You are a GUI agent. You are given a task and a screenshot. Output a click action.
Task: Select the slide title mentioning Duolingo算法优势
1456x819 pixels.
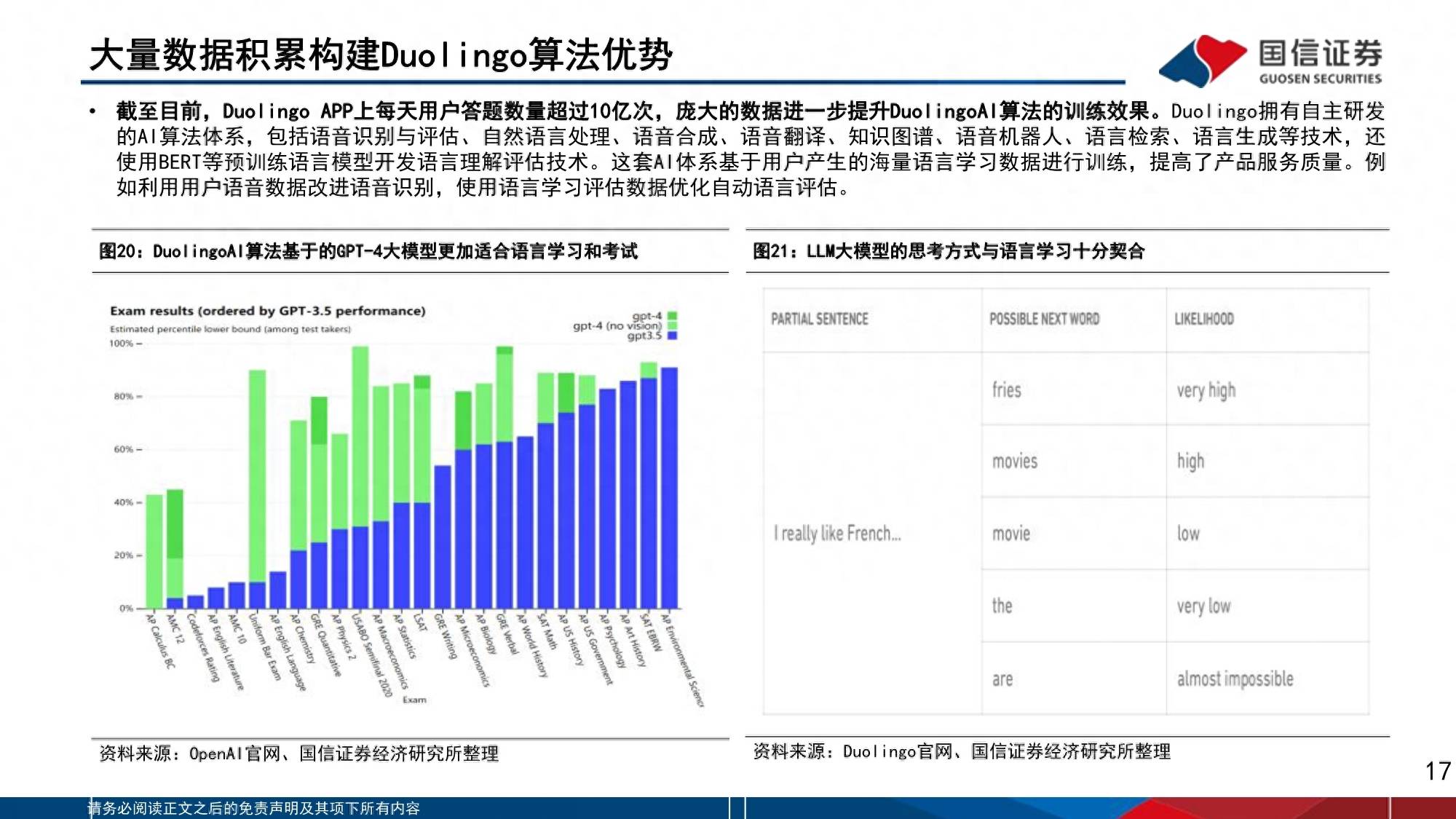pyautogui.click(x=381, y=55)
